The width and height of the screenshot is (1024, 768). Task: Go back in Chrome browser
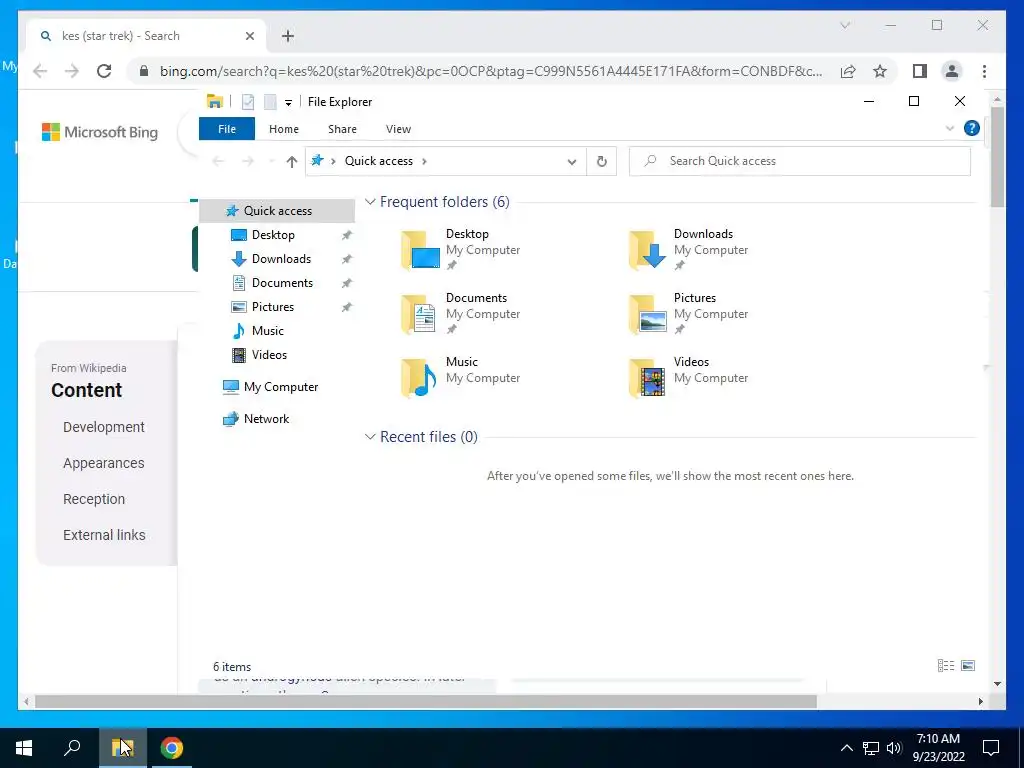[x=40, y=71]
